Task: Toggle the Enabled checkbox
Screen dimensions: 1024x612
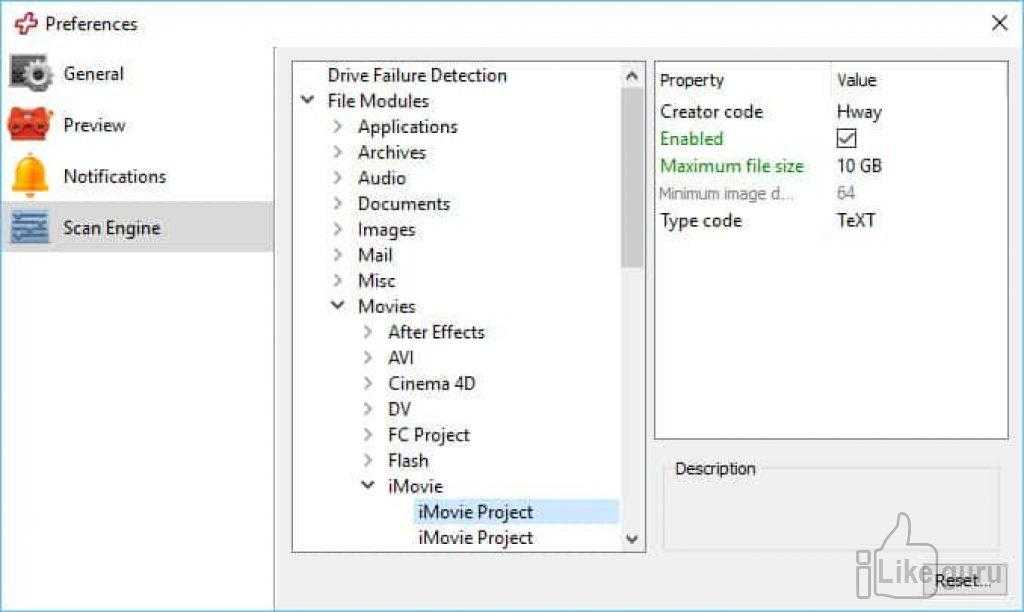Action: [846, 139]
